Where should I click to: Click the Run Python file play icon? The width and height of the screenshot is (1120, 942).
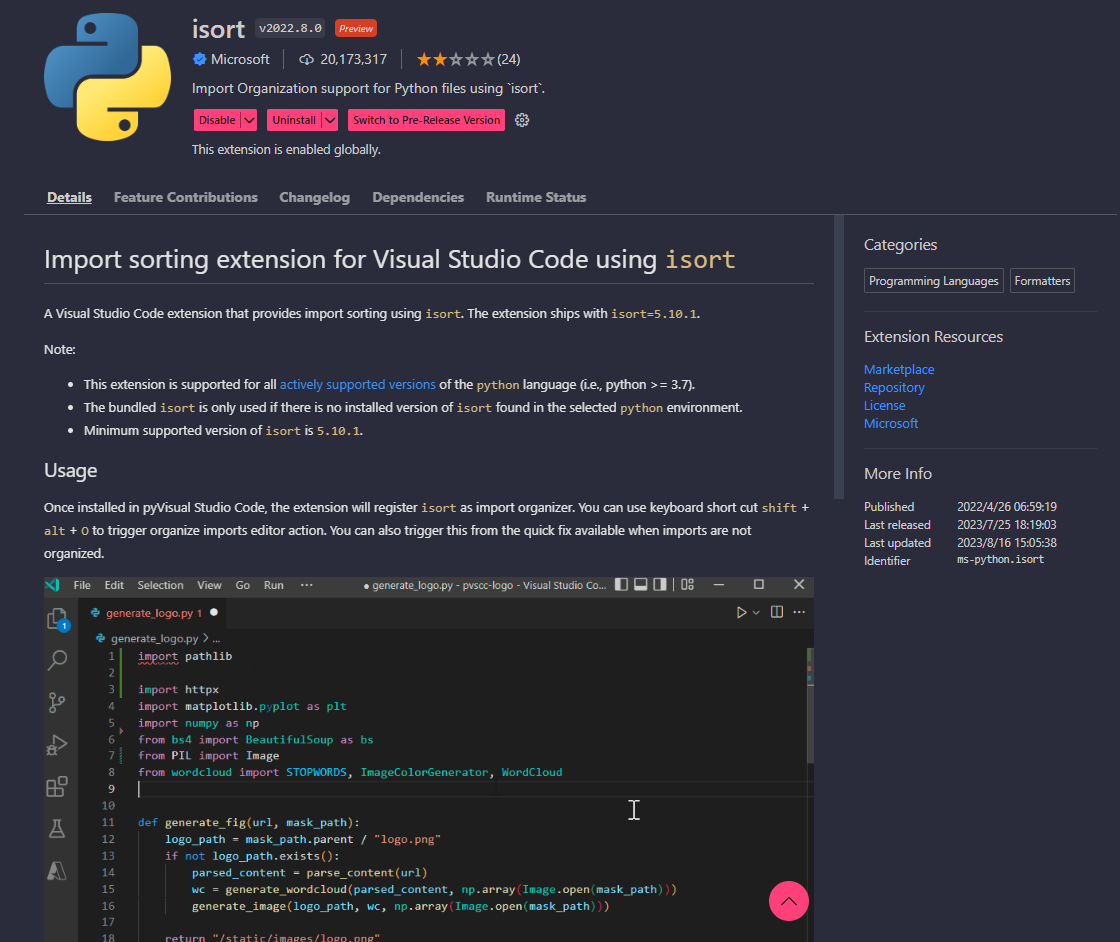(741, 612)
